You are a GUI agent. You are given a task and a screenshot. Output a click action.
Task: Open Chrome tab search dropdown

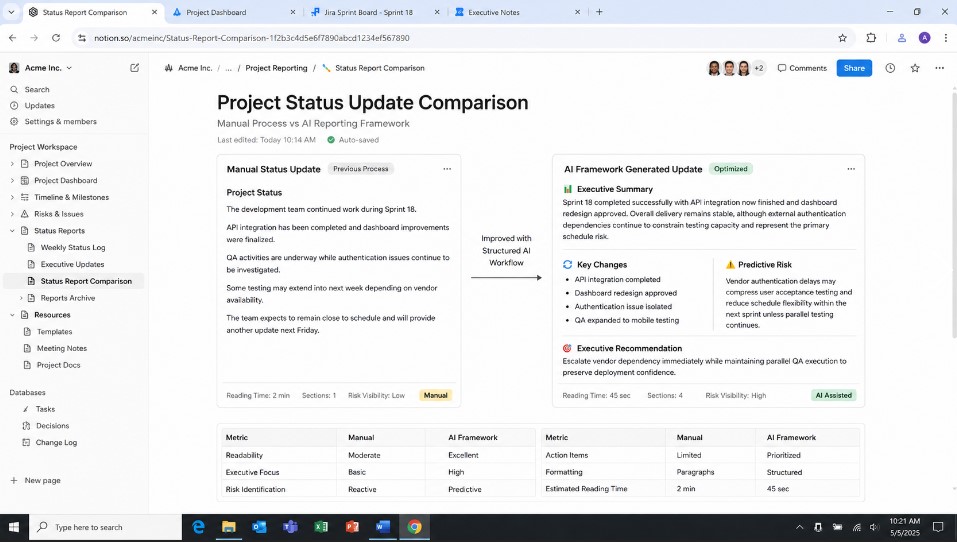[x=11, y=12]
